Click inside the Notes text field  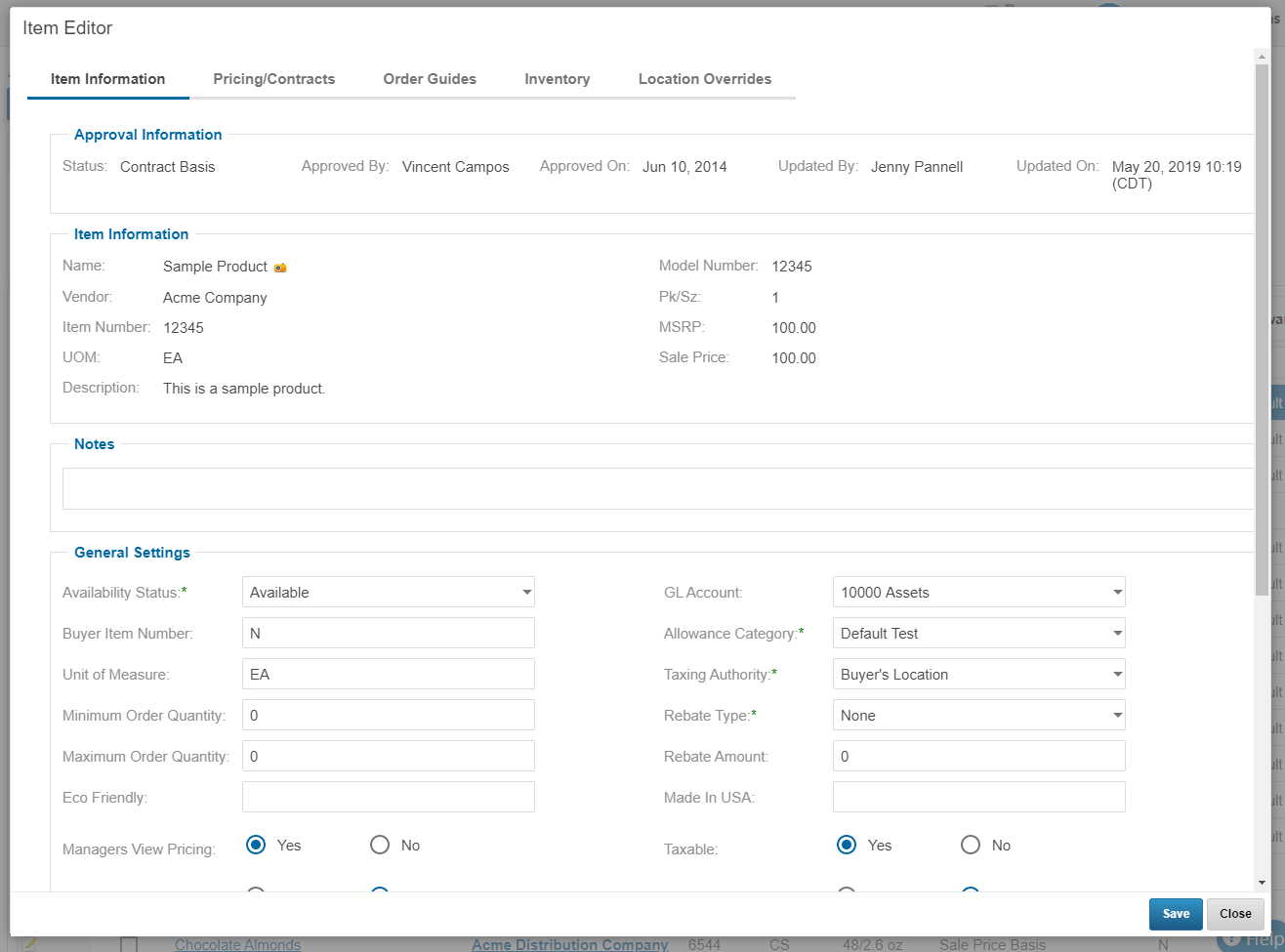pyautogui.click(x=656, y=488)
